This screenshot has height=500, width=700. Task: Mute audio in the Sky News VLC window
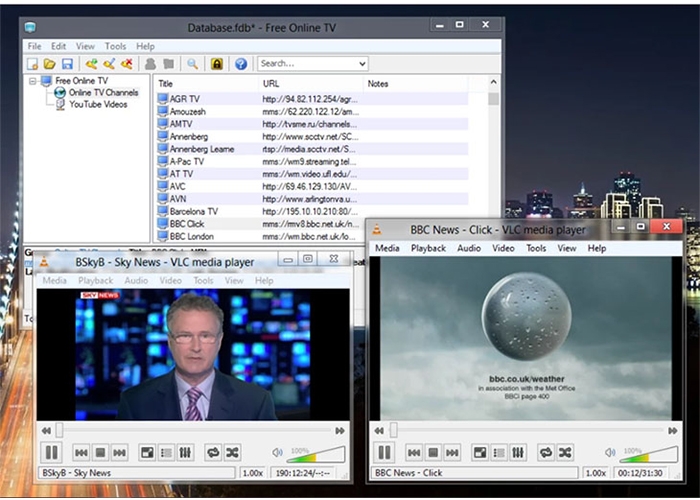277,453
